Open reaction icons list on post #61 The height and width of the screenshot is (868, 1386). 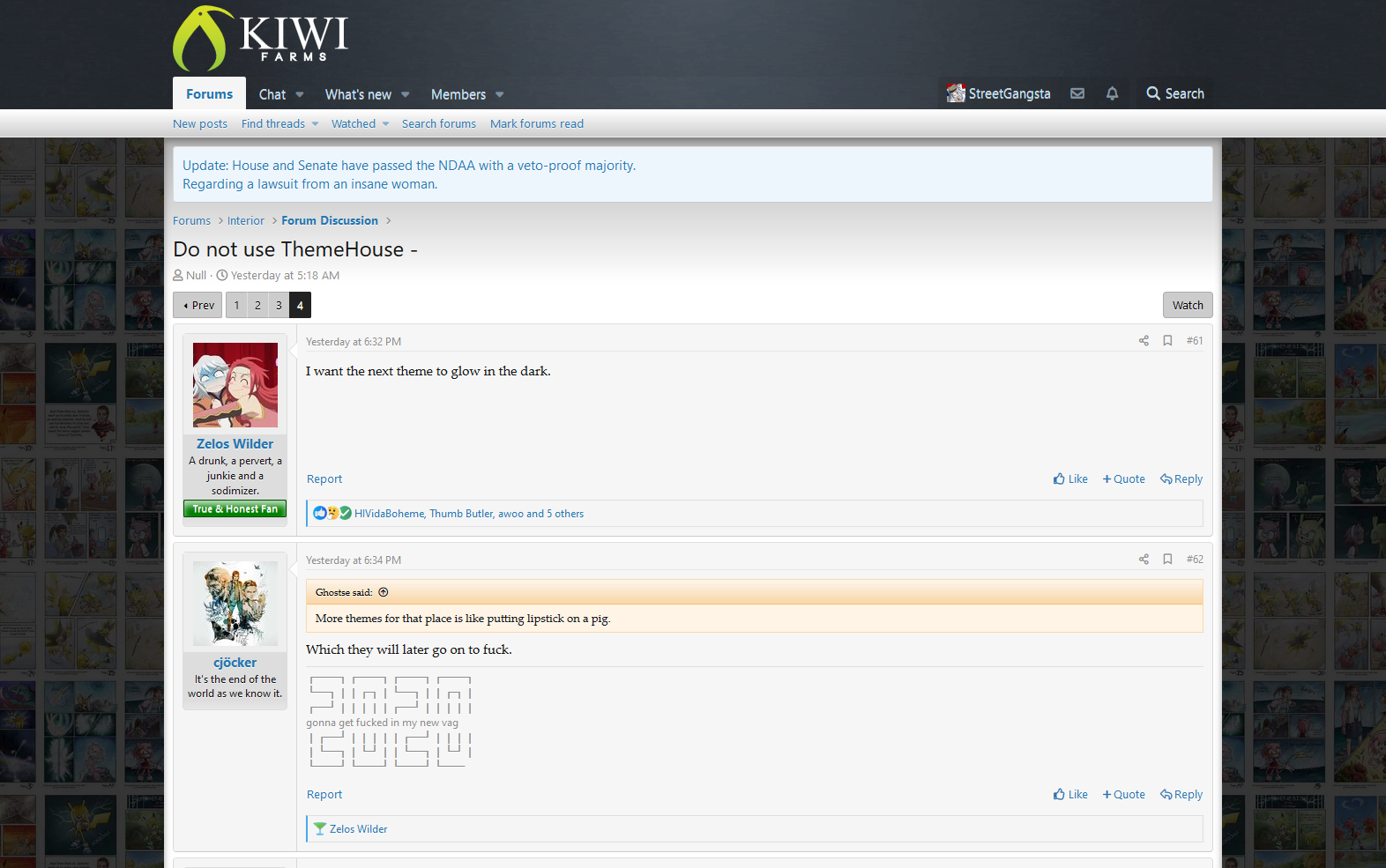332,514
